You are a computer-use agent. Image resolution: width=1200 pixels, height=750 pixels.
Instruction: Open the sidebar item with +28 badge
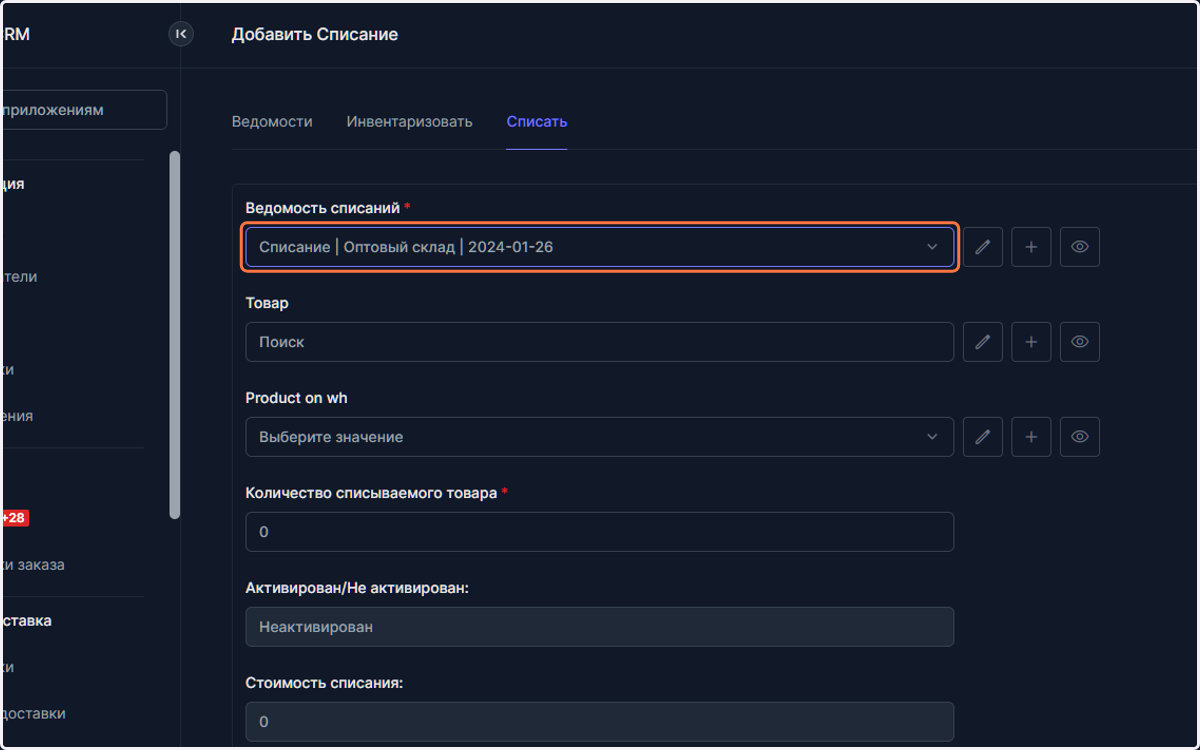[15, 518]
